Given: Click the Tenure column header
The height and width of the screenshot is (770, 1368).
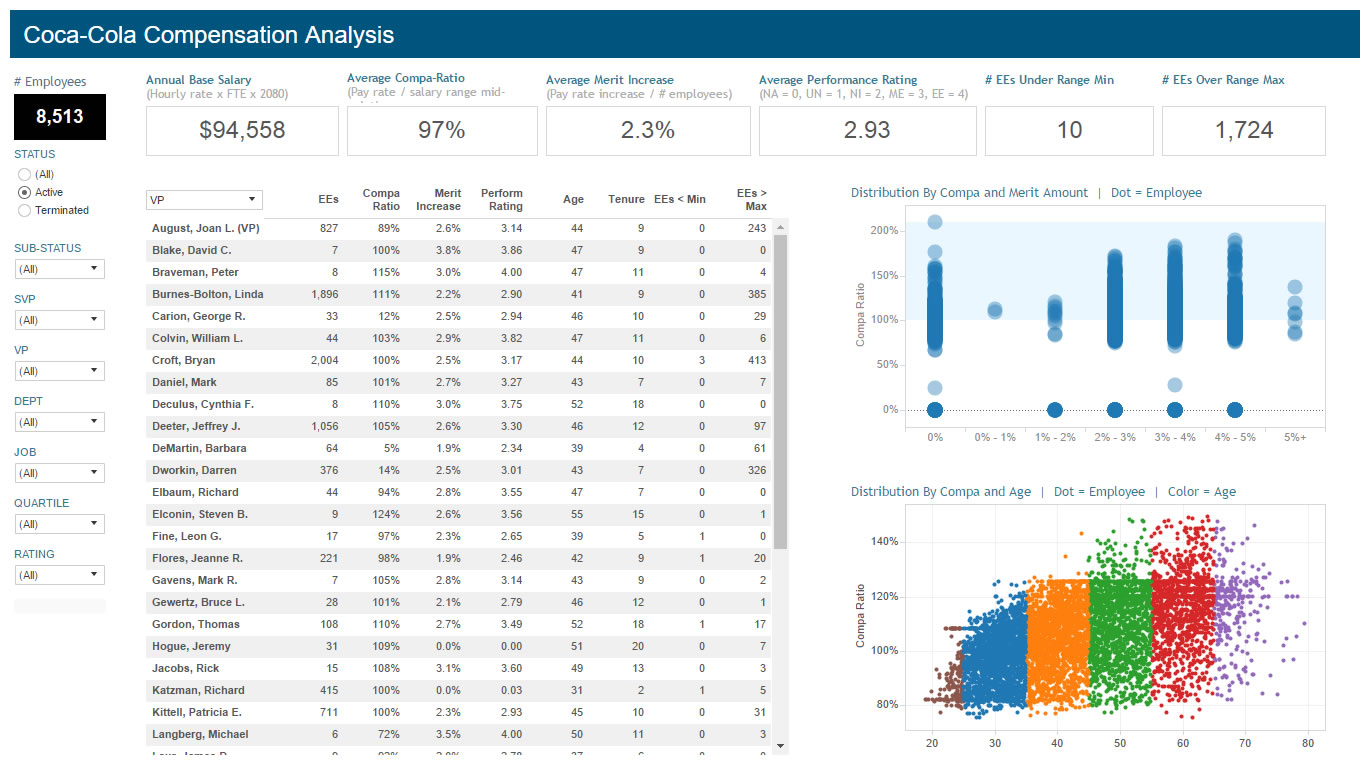Looking at the screenshot, I should (626, 200).
